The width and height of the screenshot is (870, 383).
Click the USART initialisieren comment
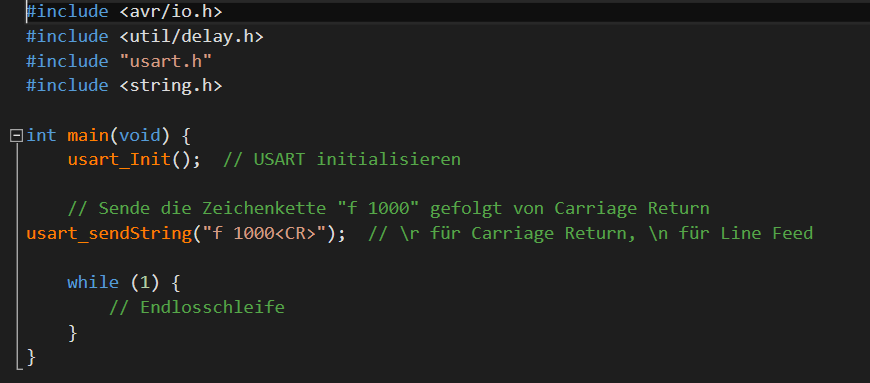click(342, 159)
